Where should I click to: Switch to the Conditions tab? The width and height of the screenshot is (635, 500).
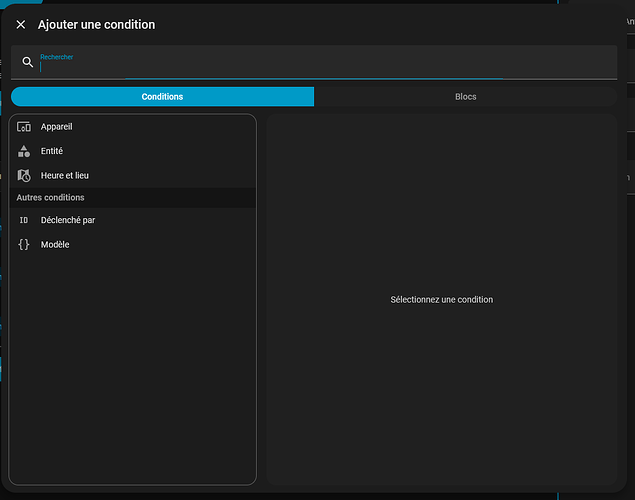click(162, 97)
